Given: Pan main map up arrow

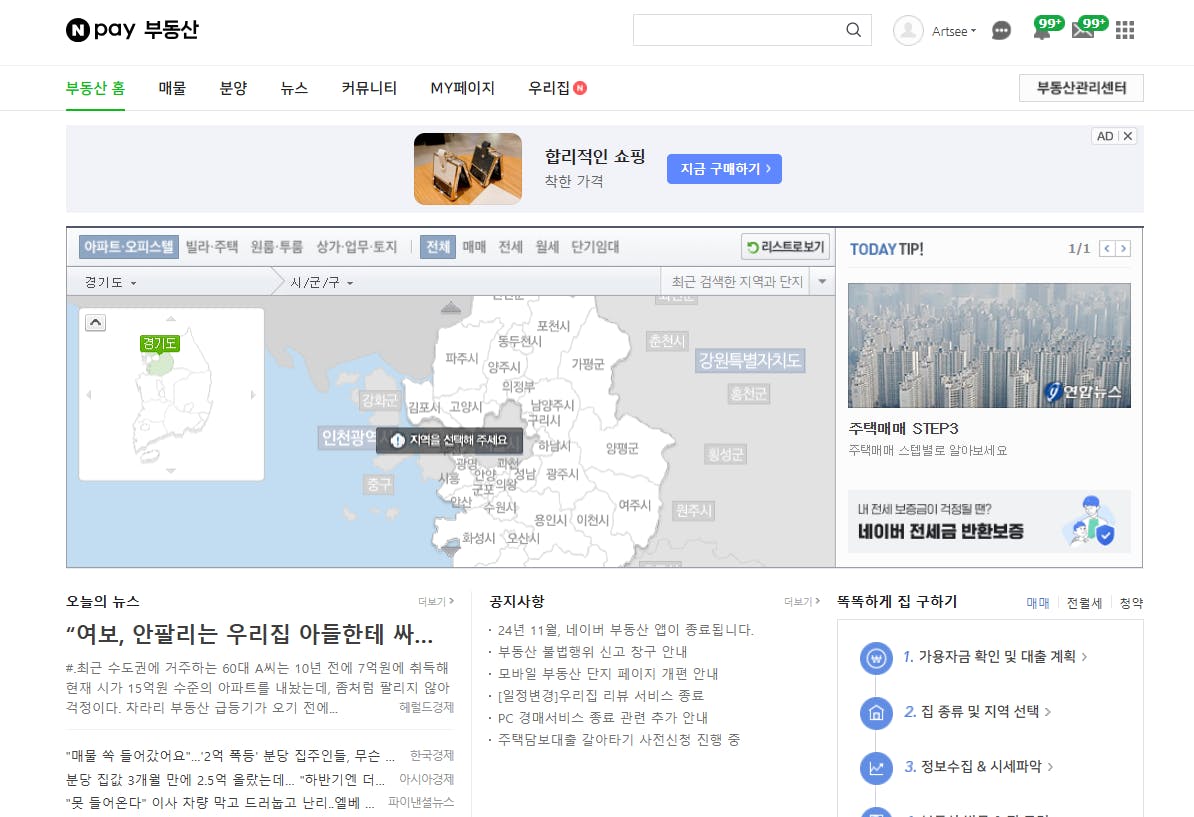Looking at the screenshot, I should (451, 308).
